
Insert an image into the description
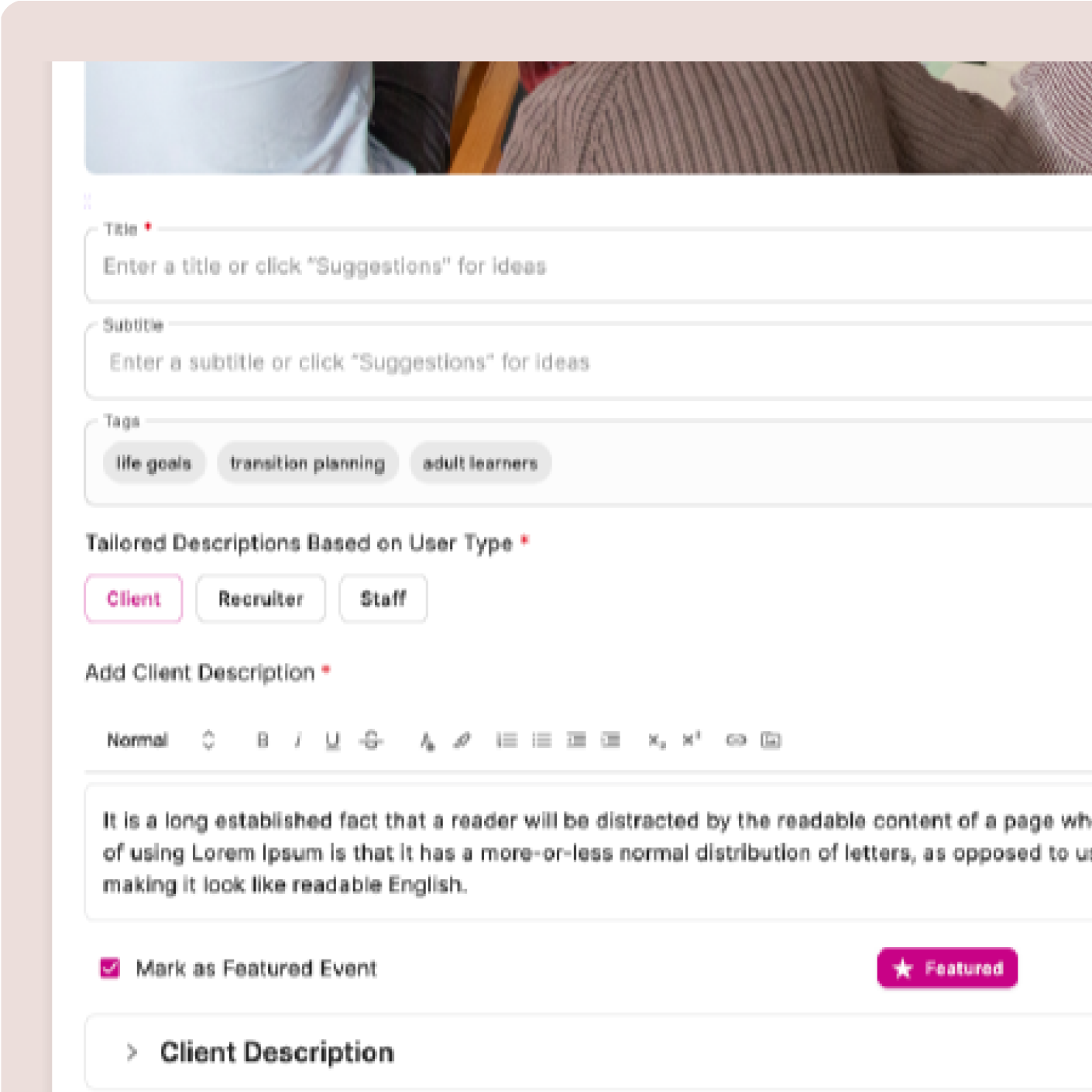(771, 740)
